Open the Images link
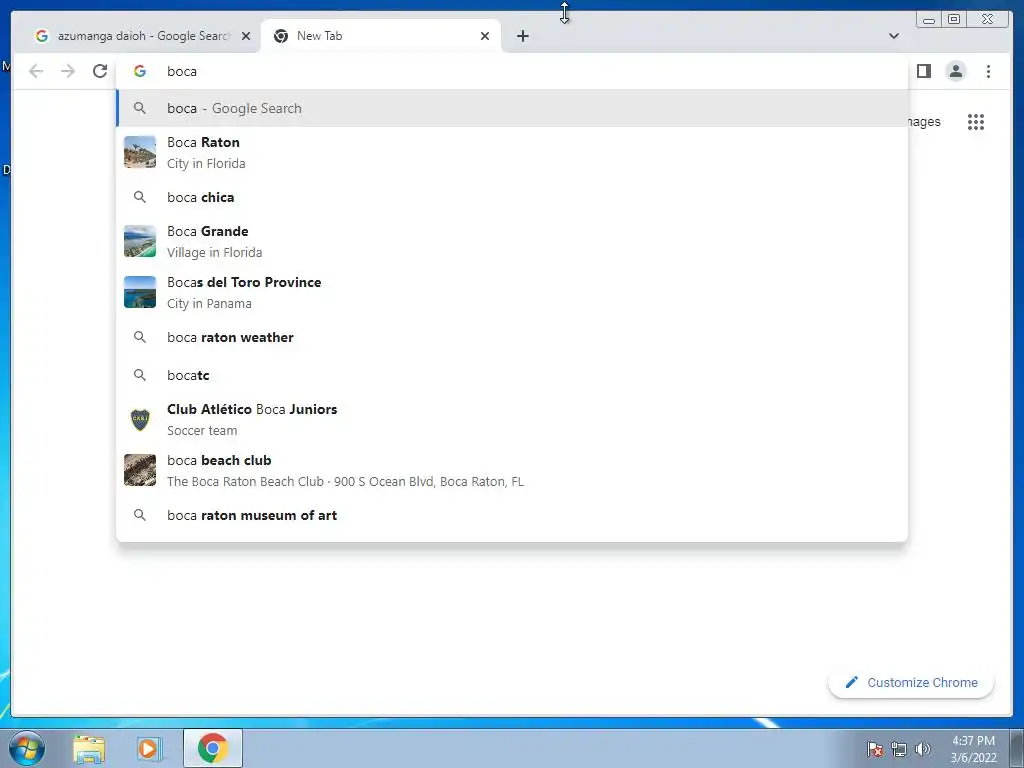Viewport: 1024px width, 768px height. coord(924,122)
